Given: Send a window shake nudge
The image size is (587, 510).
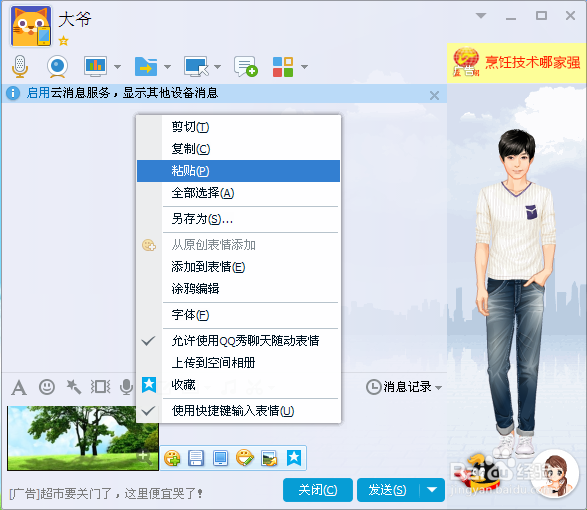Looking at the screenshot, I should click(100, 386).
